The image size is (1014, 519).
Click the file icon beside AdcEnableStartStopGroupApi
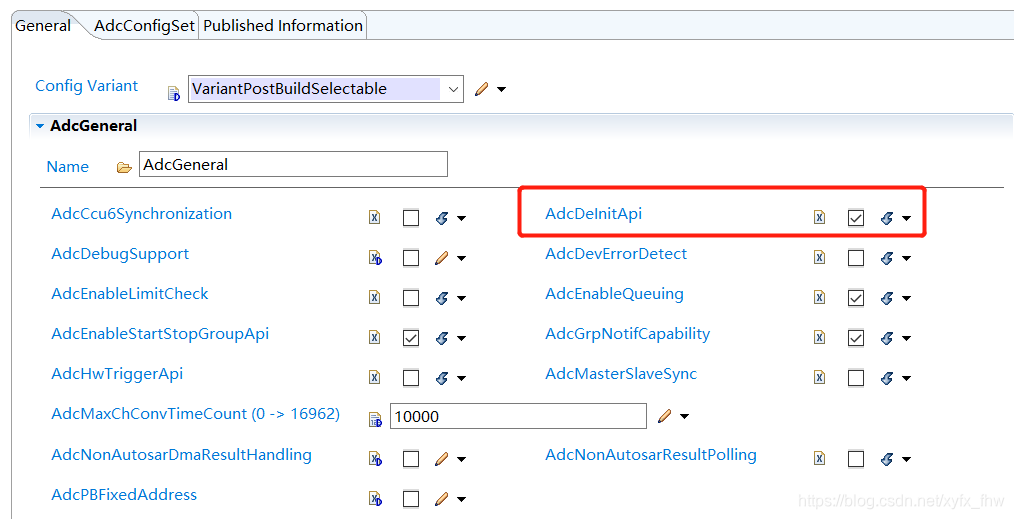pyautogui.click(x=374, y=338)
